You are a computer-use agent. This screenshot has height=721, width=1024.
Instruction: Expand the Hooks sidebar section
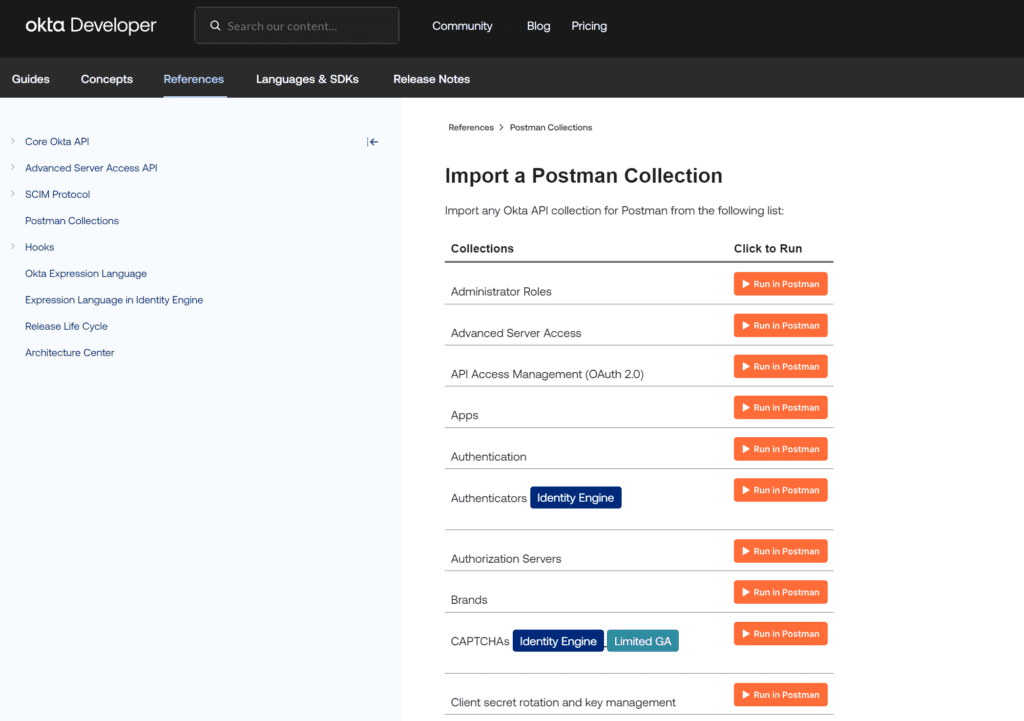(13, 247)
